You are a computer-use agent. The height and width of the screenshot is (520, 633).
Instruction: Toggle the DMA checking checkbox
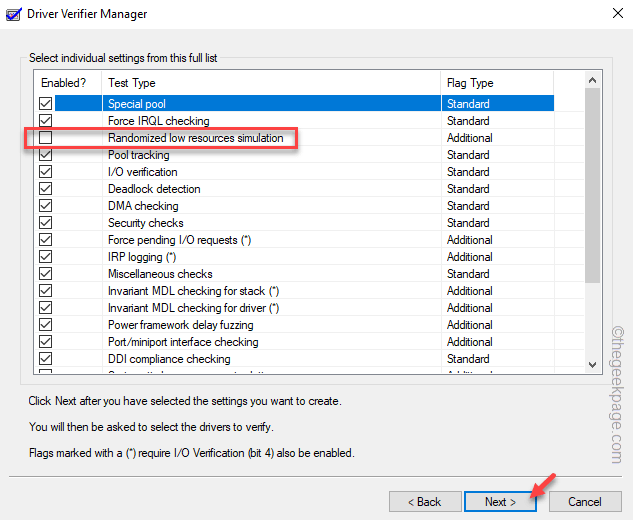(x=45, y=206)
